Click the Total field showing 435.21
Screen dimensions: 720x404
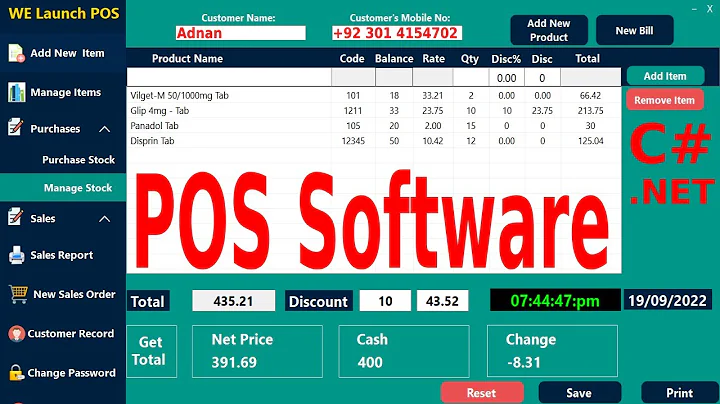(x=234, y=301)
